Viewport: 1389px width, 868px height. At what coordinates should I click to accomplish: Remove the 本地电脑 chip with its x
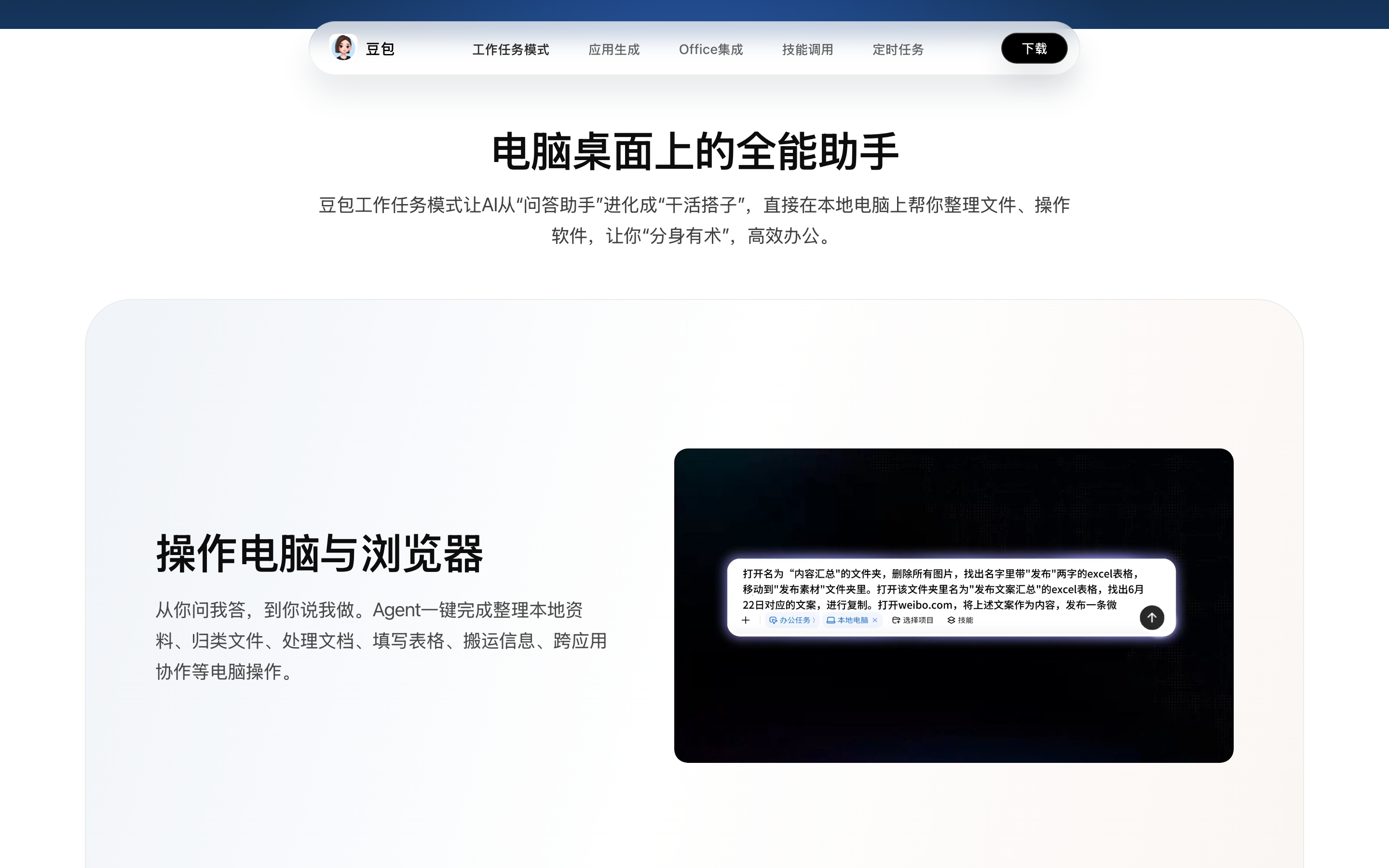tap(875, 621)
